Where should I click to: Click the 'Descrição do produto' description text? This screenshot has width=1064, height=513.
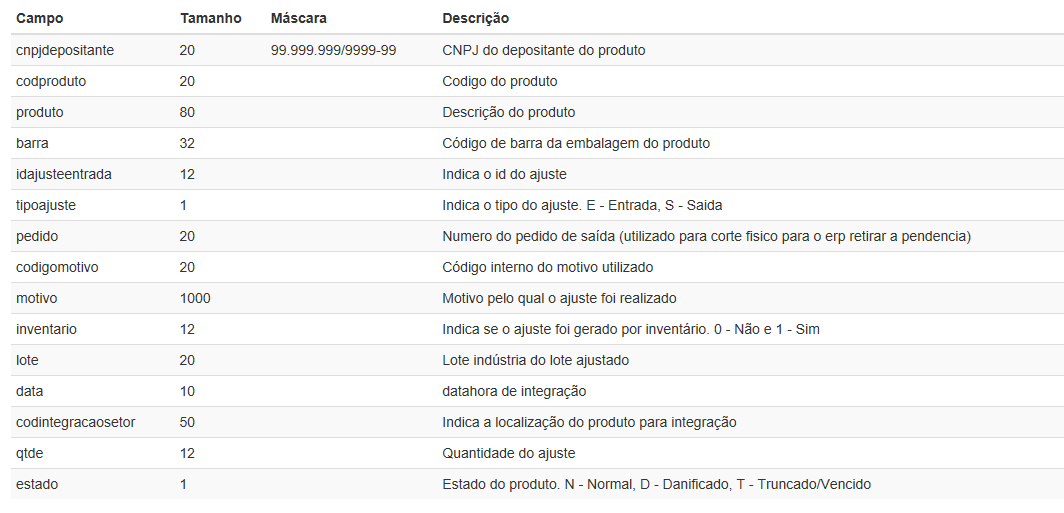(x=508, y=112)
